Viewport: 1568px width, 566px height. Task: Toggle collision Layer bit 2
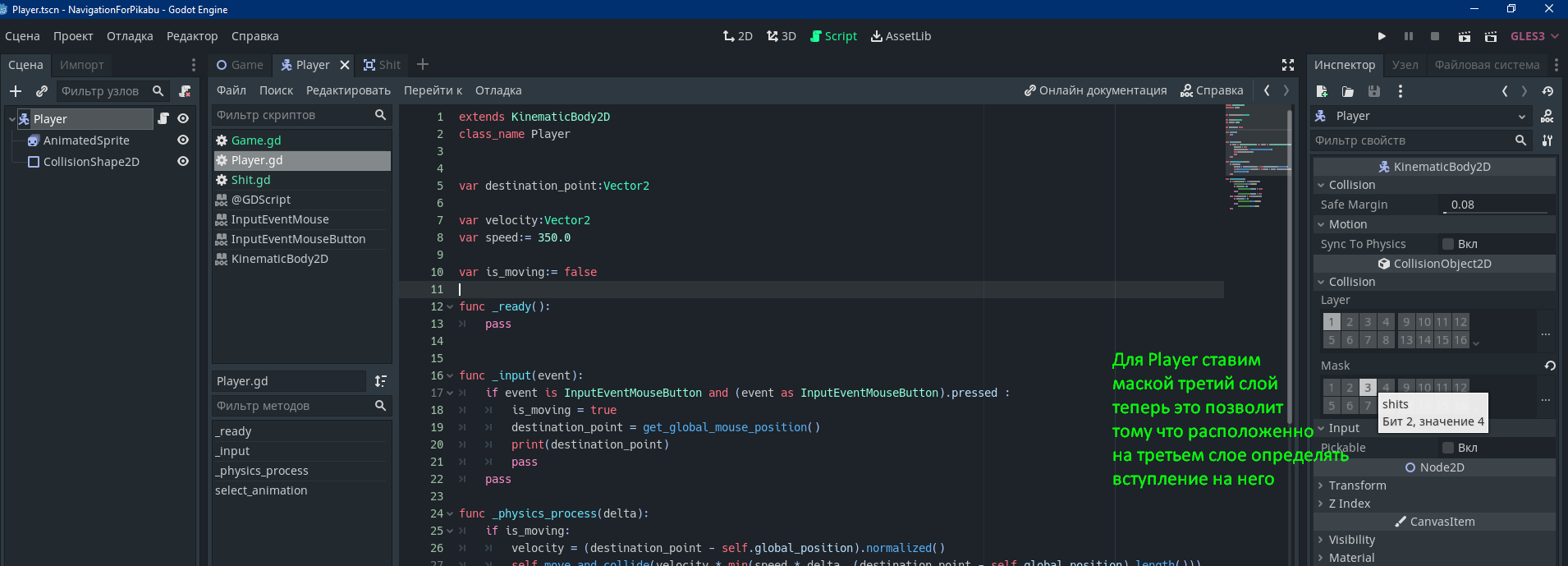[1350, 322]
